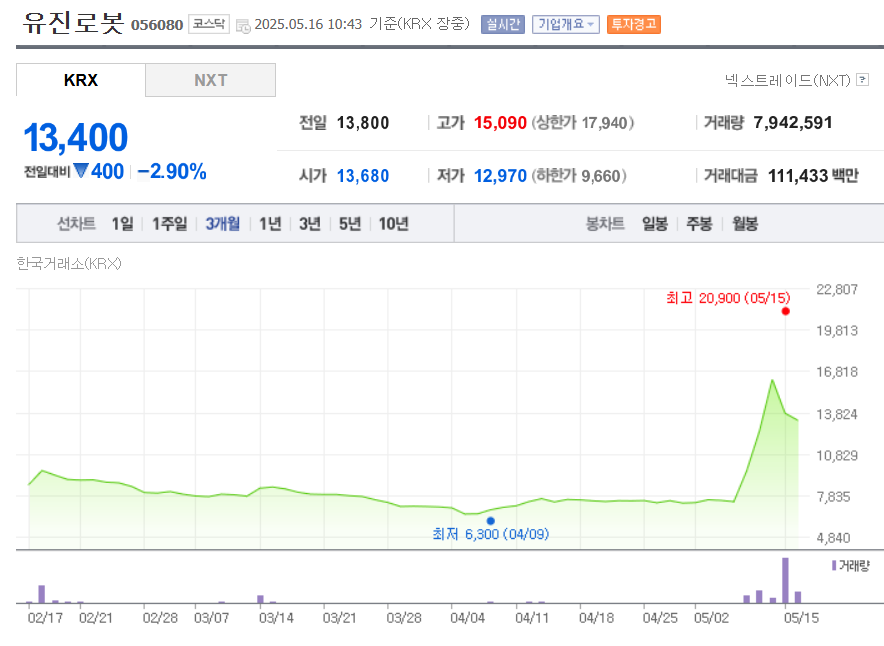The width and height of the screenshot is (884, 646).
Task: Click the blue 최저 6,300 low marker dot
Action: pos(490,521)
